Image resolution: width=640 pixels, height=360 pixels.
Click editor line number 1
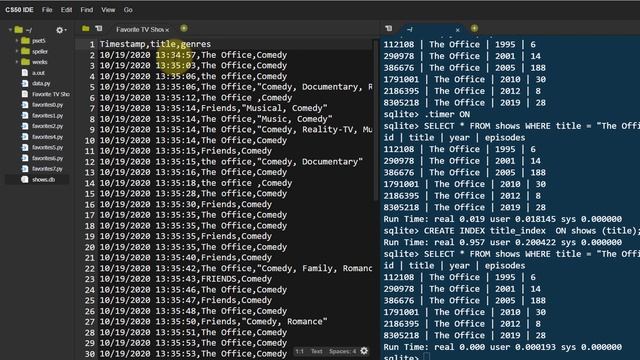click(92, 44)
